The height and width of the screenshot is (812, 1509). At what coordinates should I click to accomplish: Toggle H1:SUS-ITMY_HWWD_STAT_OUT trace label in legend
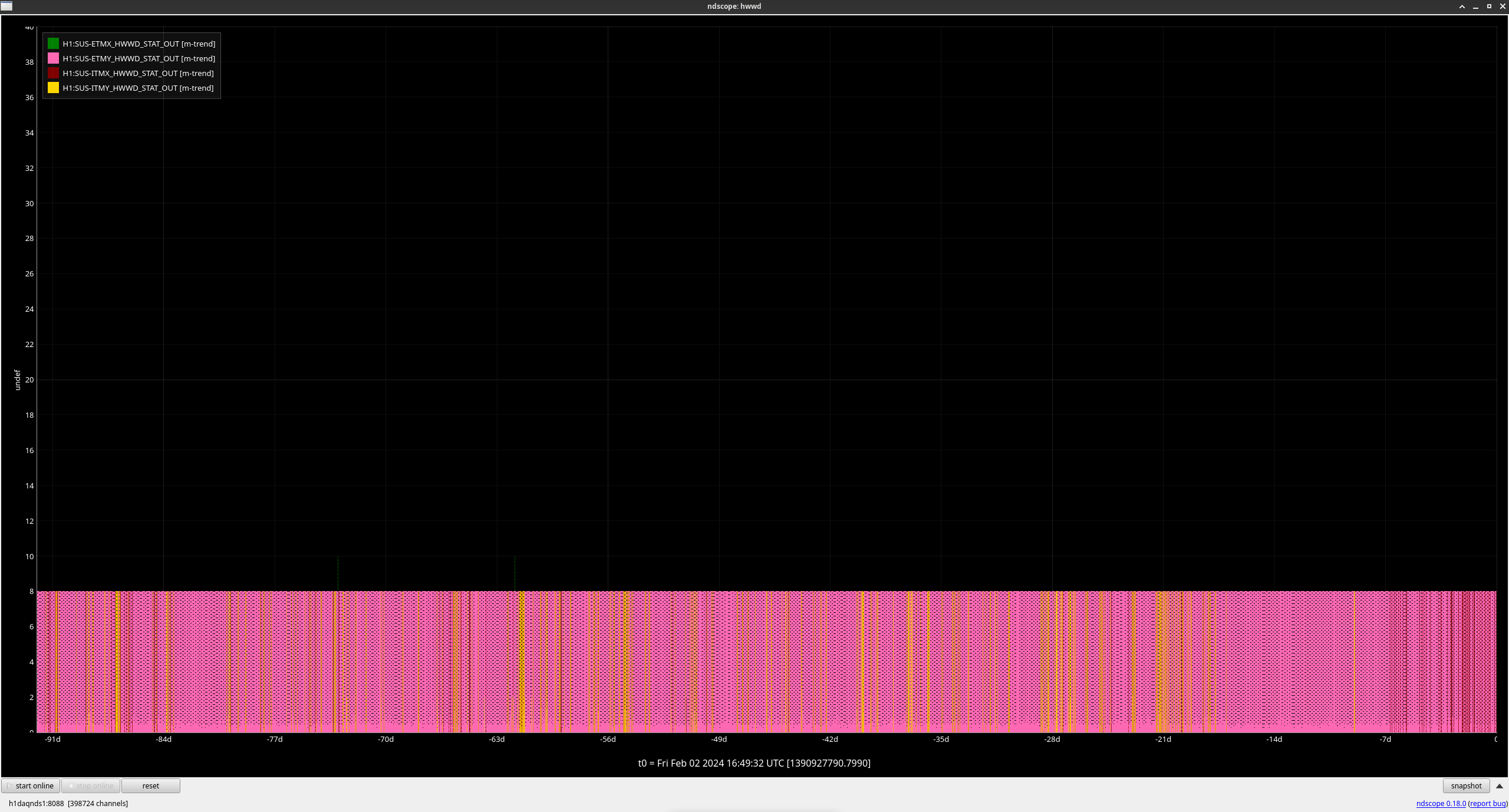[x=138, y=88]
